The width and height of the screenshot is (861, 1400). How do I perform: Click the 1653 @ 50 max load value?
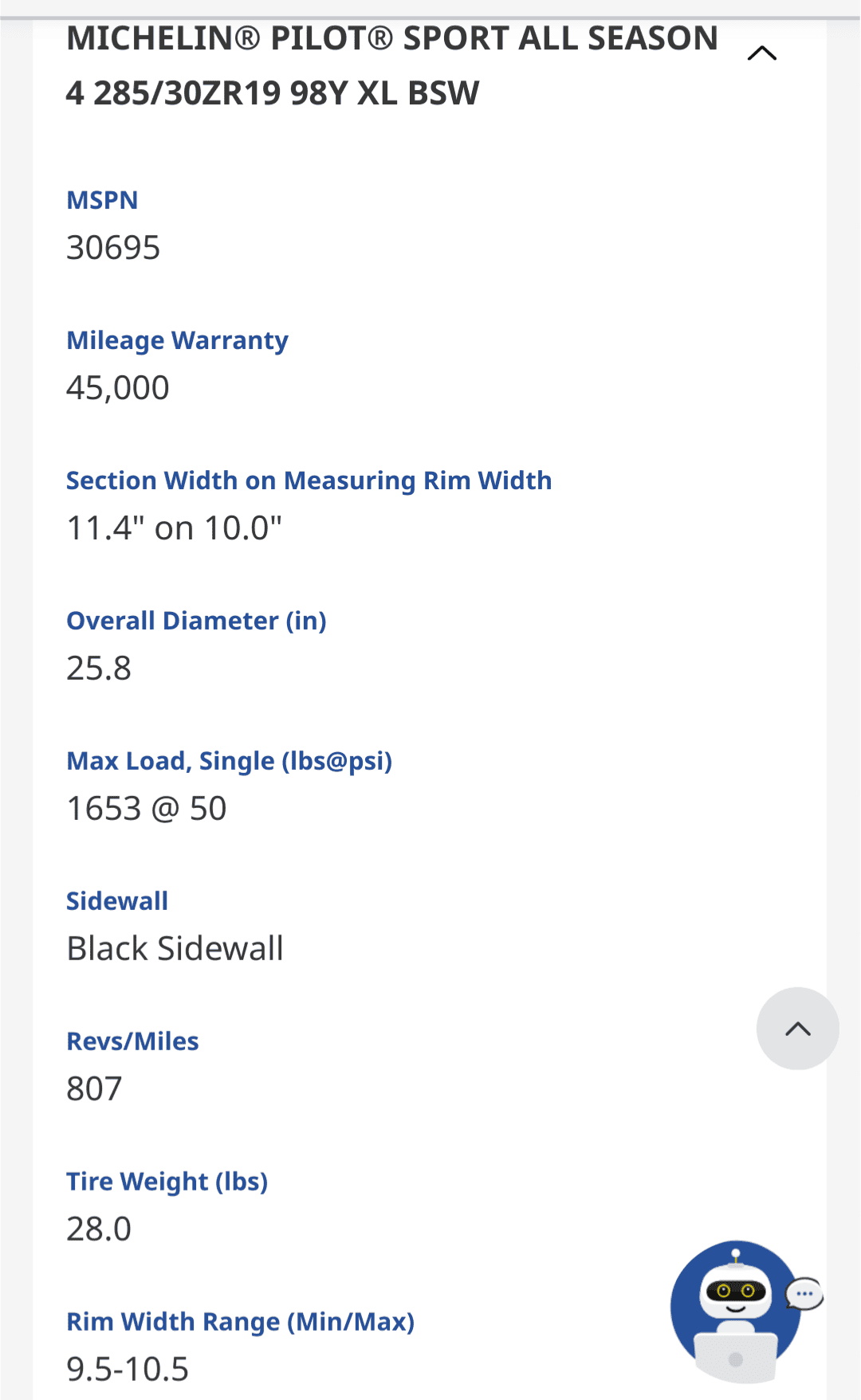tap(147, 809)
